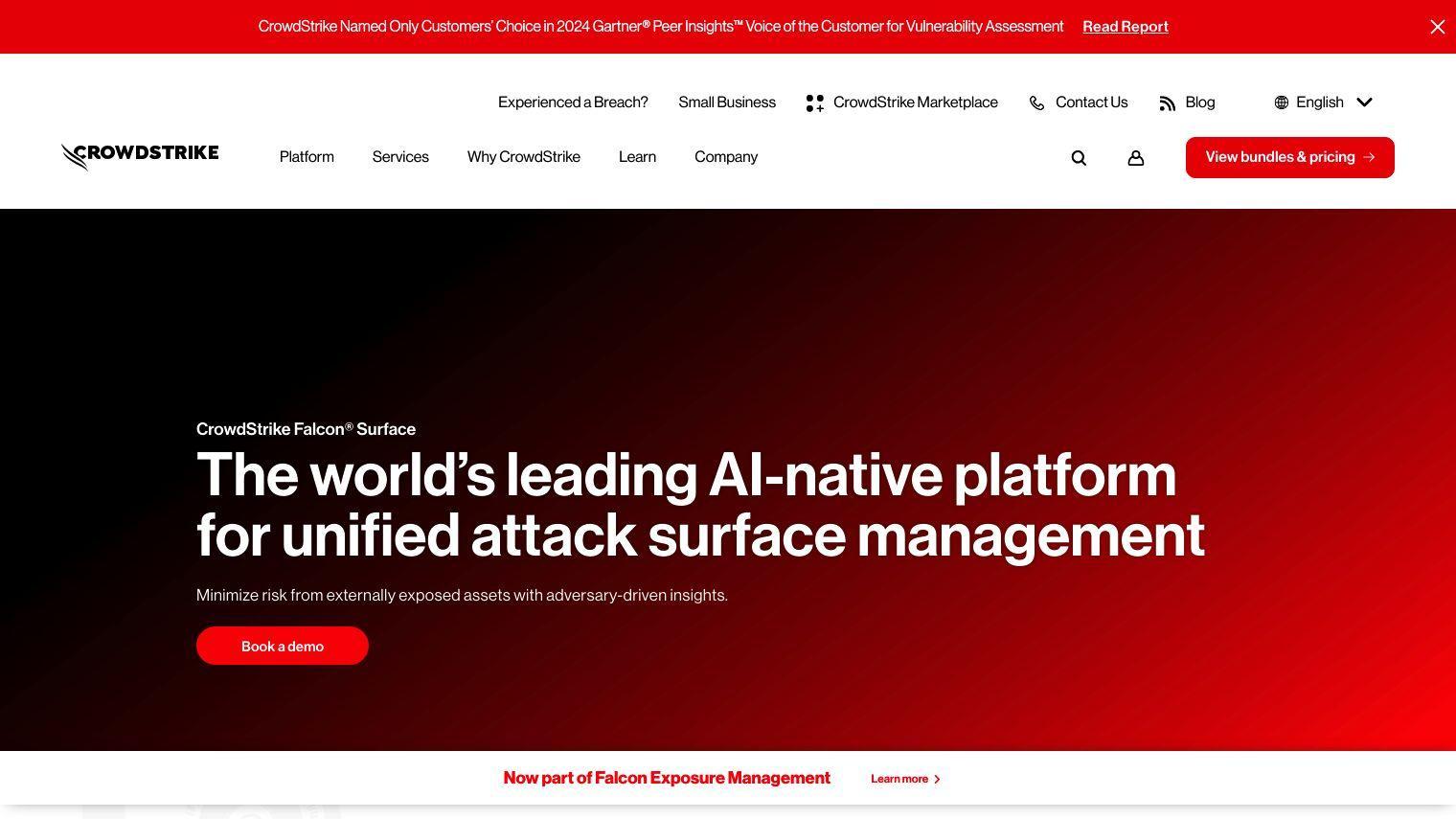Click View bundles & pricing button
This screenshot has height=819, width=1456.
click(x=1290, y=157)
